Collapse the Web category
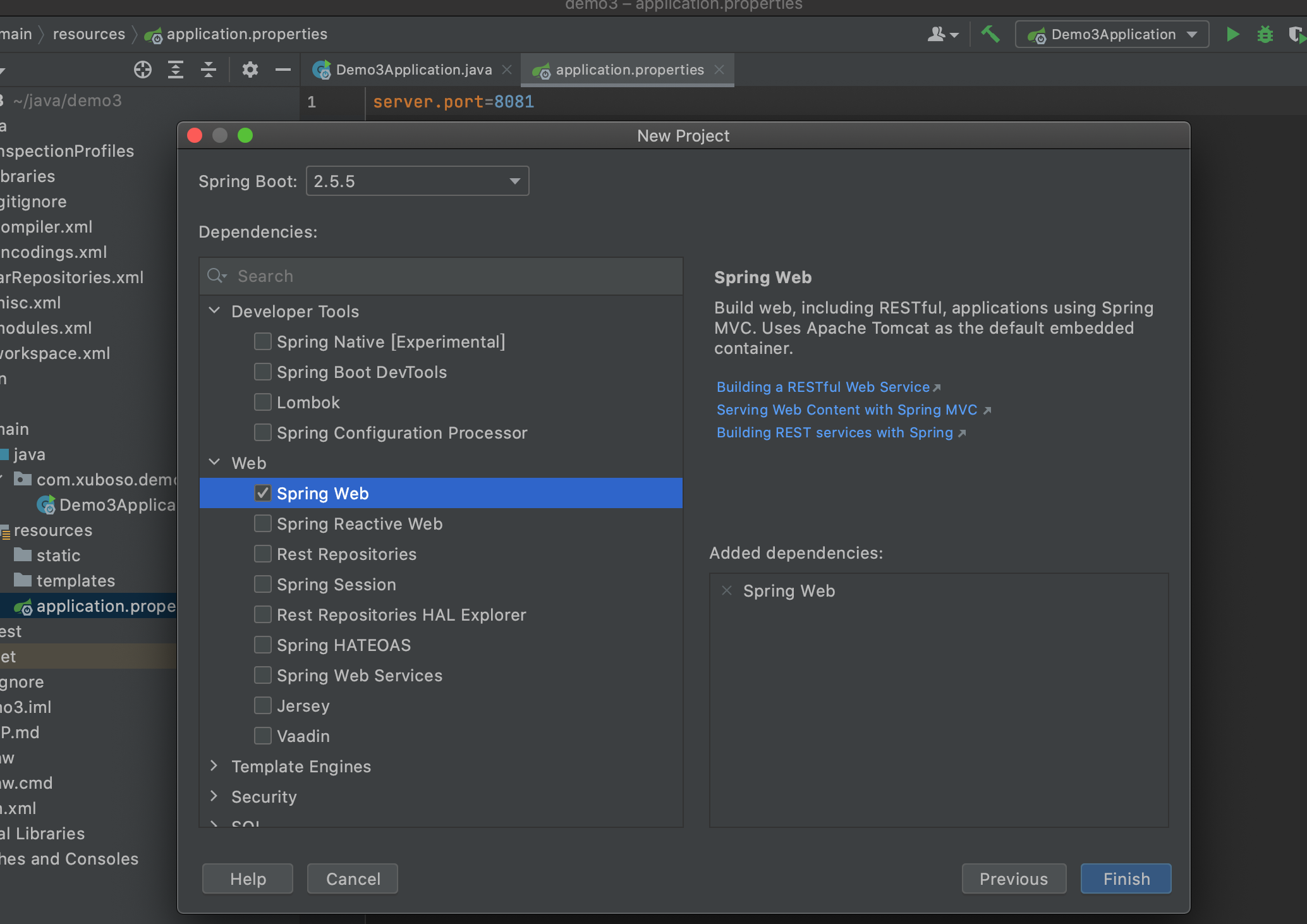This screenshot has height=924, width=1307. 214,462
